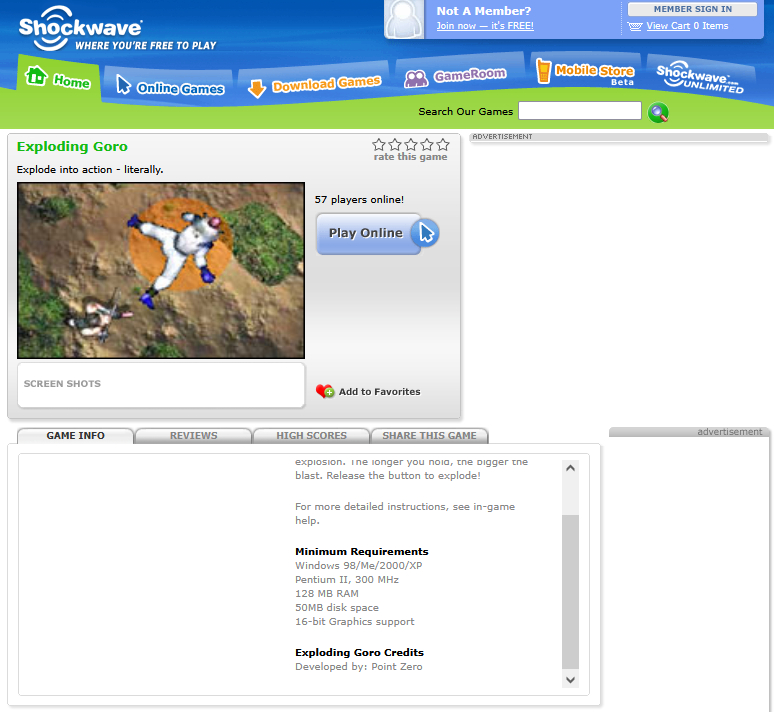774x712 pixels.
Task: Click the Shockwave logo
Action: tap(80, 28)
